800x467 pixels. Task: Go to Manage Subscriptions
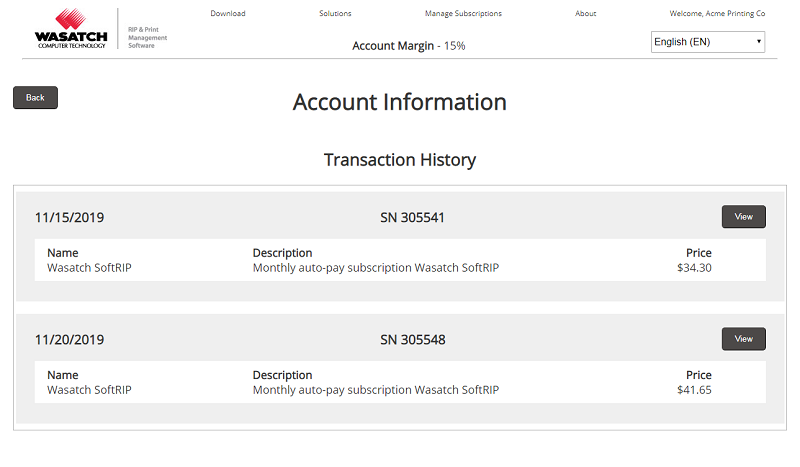pyautogui.click(x=463, y=13)
